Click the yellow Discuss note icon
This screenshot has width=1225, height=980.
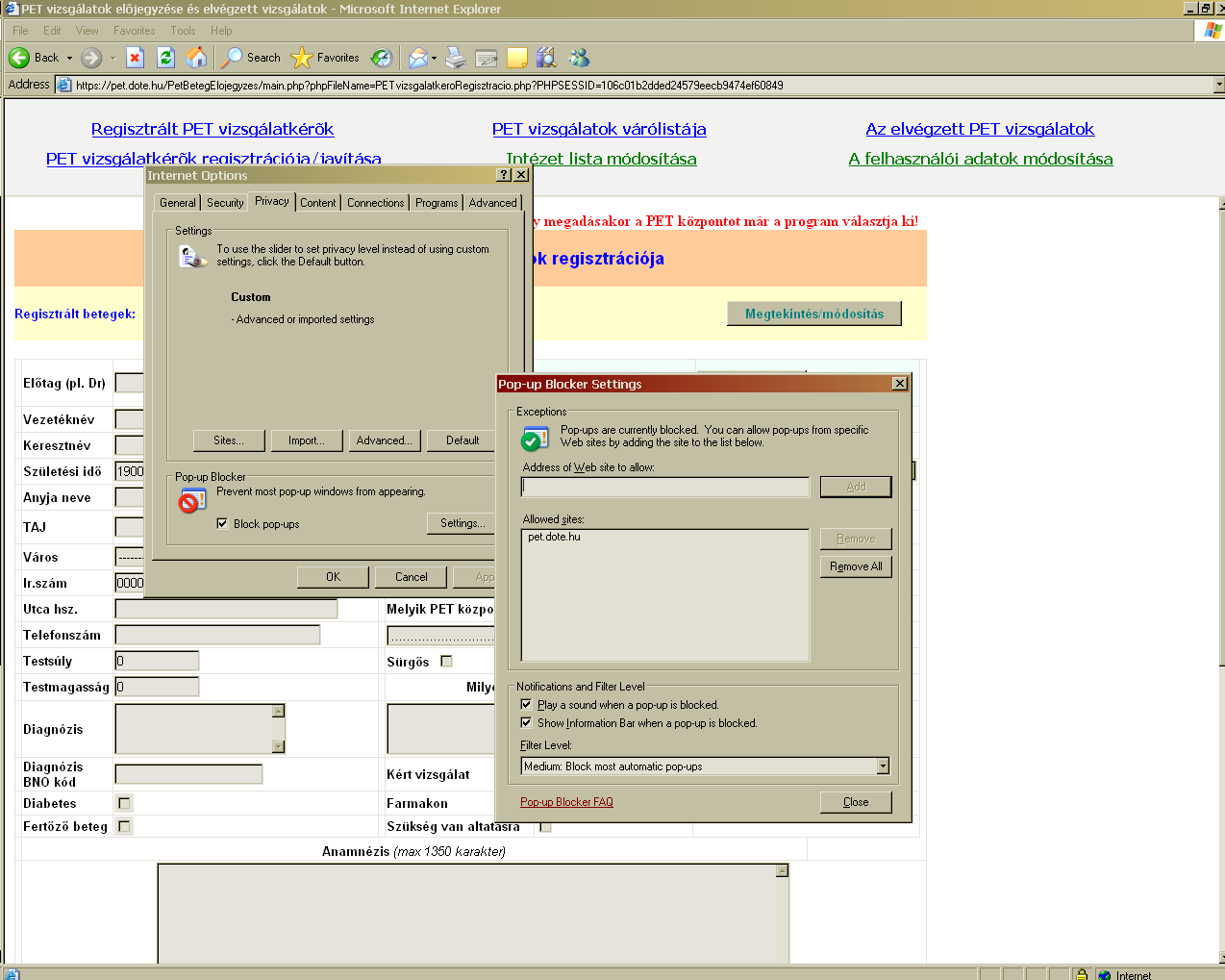(517, 58)
